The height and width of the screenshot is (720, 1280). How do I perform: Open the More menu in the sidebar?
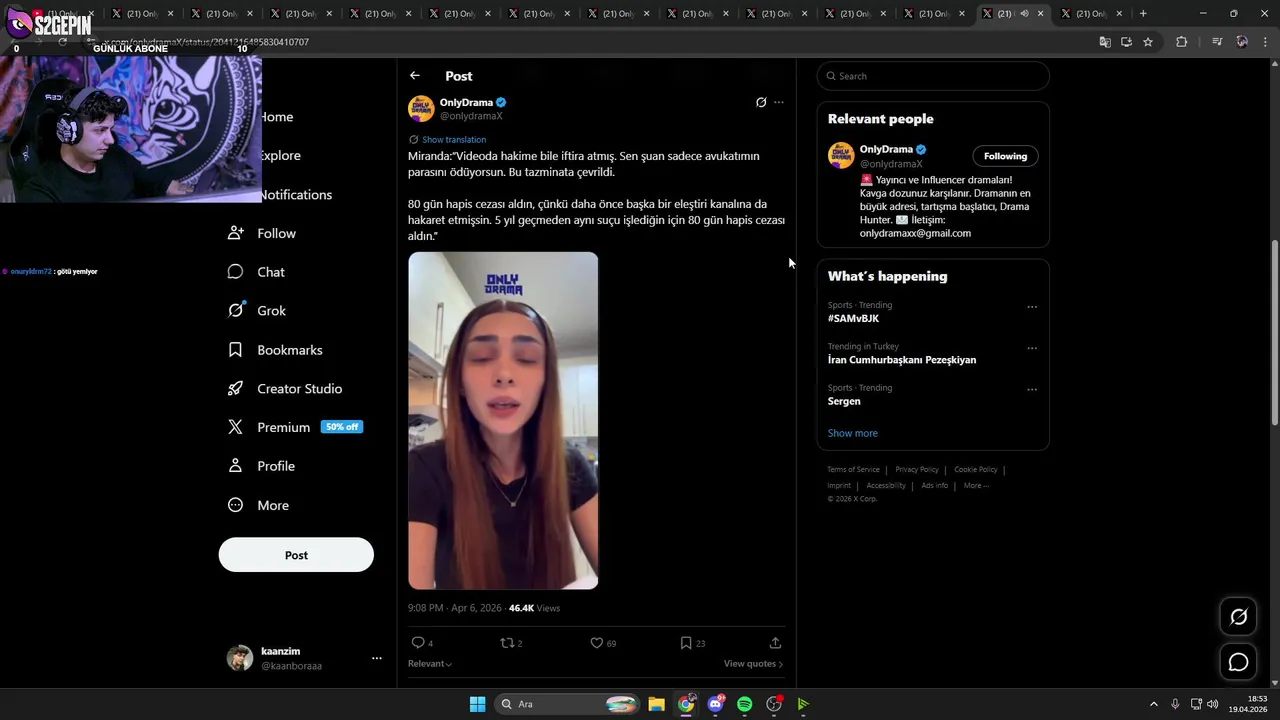(x=259, y=505)
